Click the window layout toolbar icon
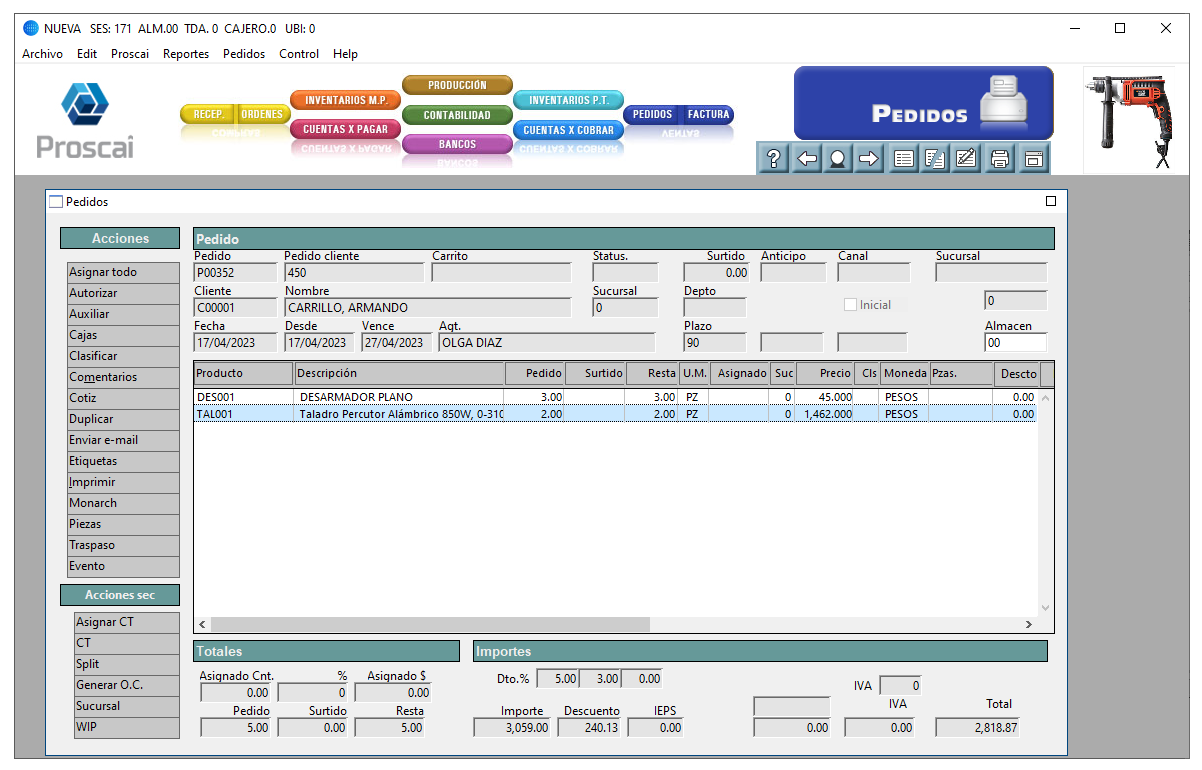Viewport: 1202px width, 770px height. 1033,158
